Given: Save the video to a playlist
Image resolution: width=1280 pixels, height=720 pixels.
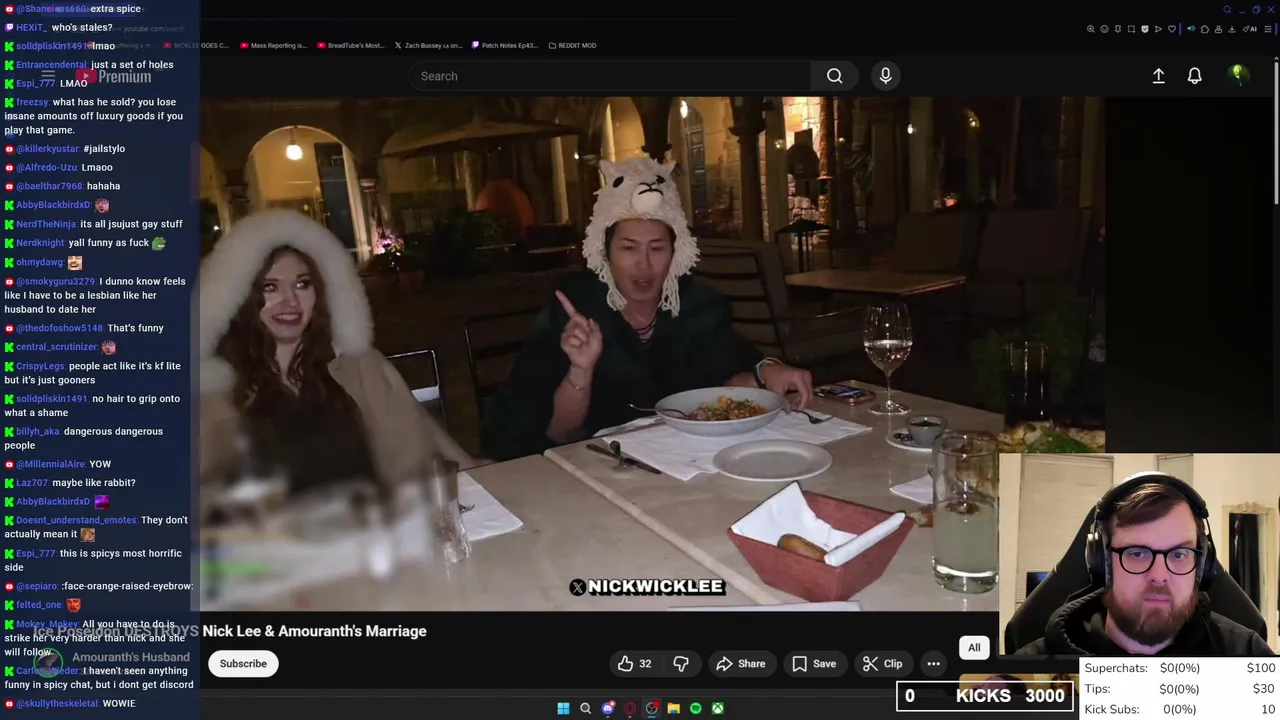Looking at the screenshot, I should (x=814, y=664).
